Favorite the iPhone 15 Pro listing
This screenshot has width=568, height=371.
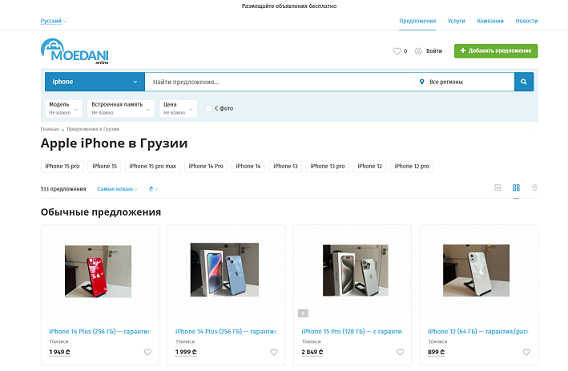coord(400,352)
